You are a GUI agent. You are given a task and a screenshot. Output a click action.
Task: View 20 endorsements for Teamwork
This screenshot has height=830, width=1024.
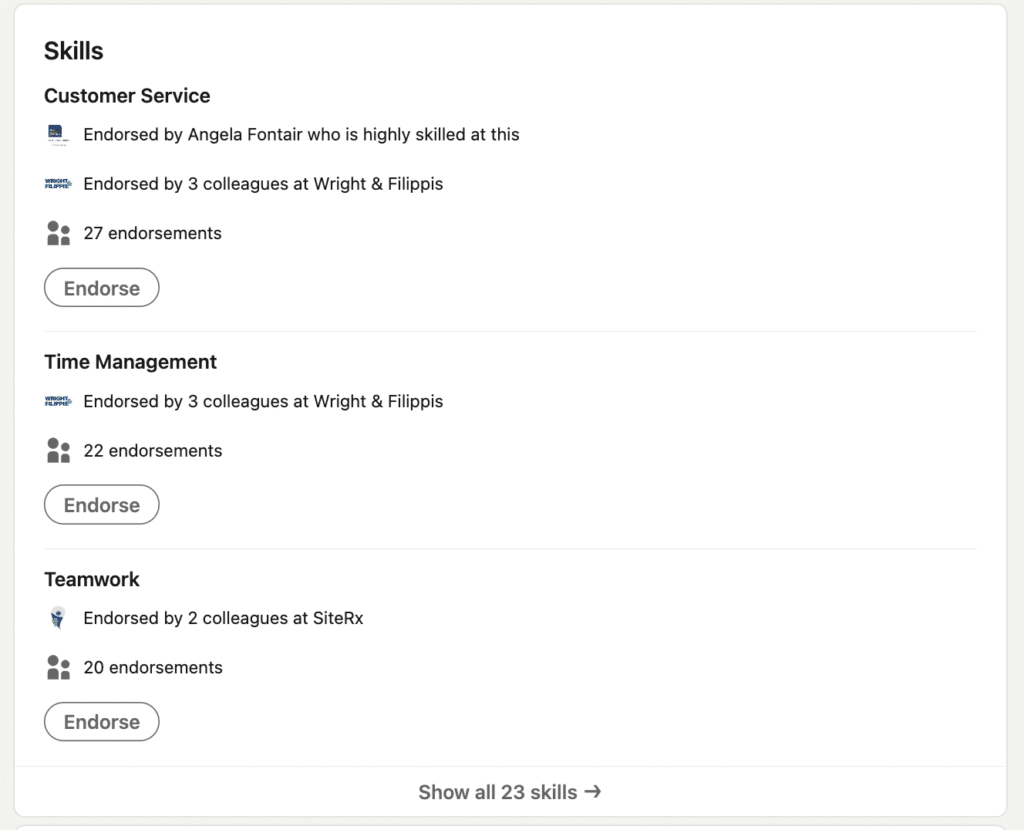tap(152, 668)
